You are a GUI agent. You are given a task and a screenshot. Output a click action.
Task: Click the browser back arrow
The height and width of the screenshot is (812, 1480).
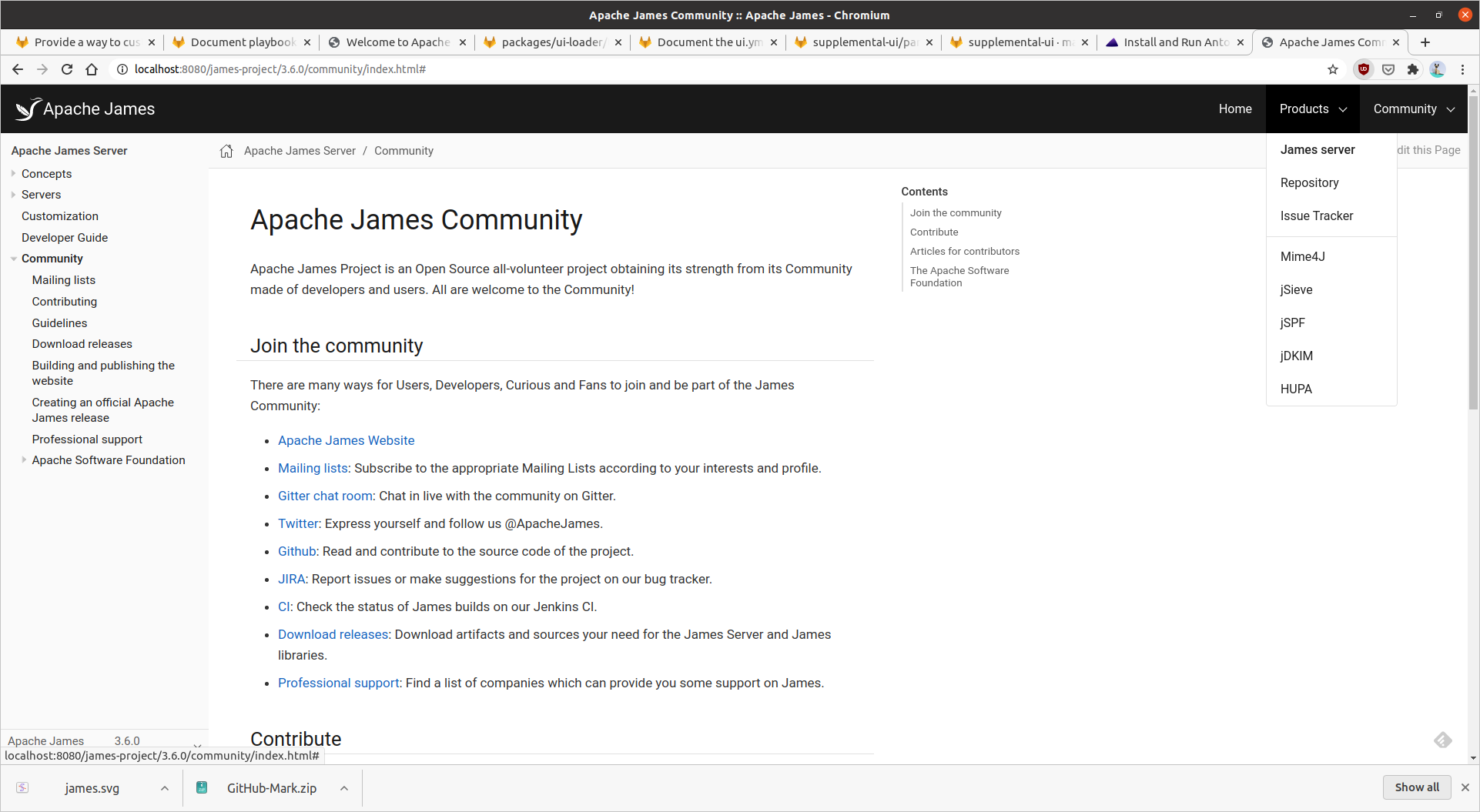tap(18, 69)
